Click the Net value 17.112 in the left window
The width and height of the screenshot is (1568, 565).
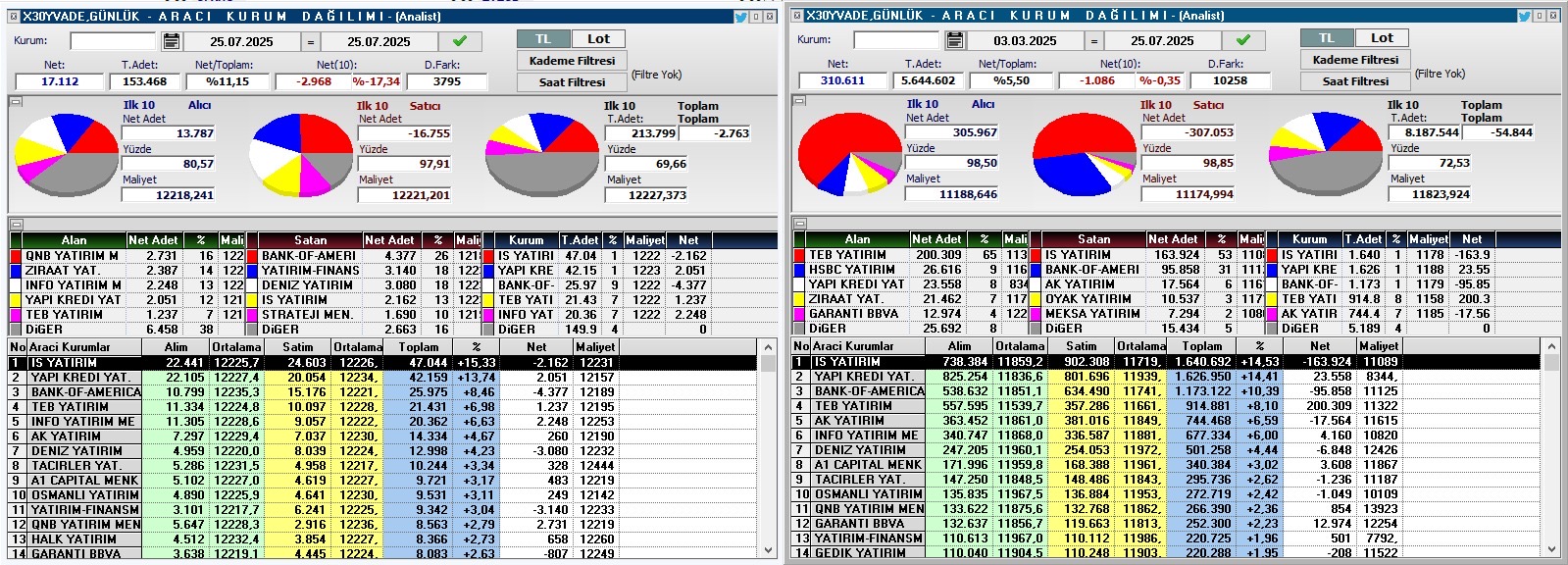(59, 81)
